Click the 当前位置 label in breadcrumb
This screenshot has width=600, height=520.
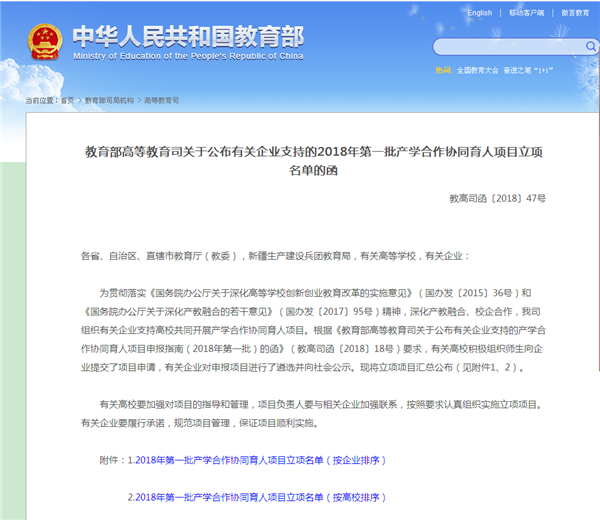(41, 101)
